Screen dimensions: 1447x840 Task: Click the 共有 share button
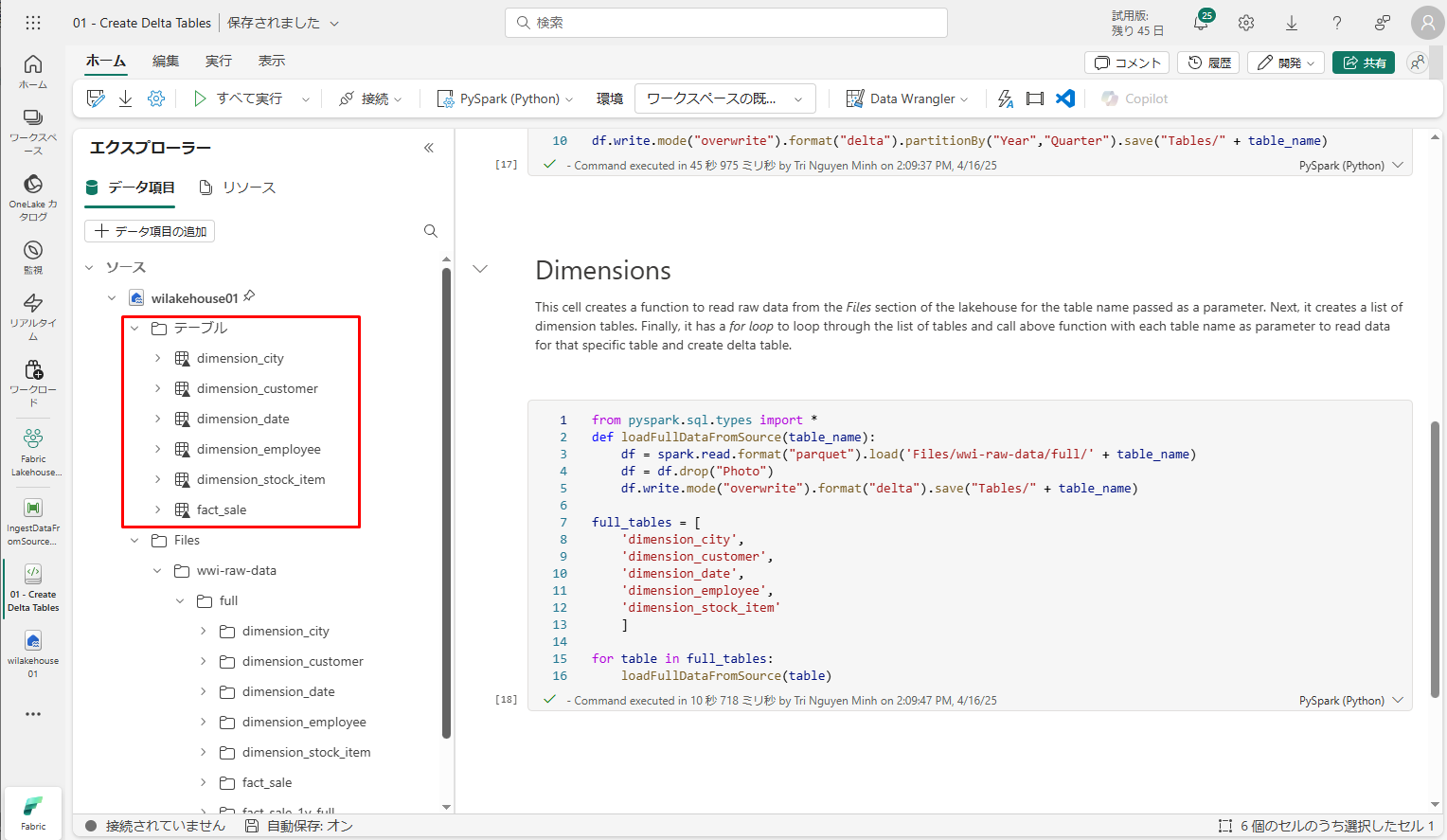(x=1363, y=63)
